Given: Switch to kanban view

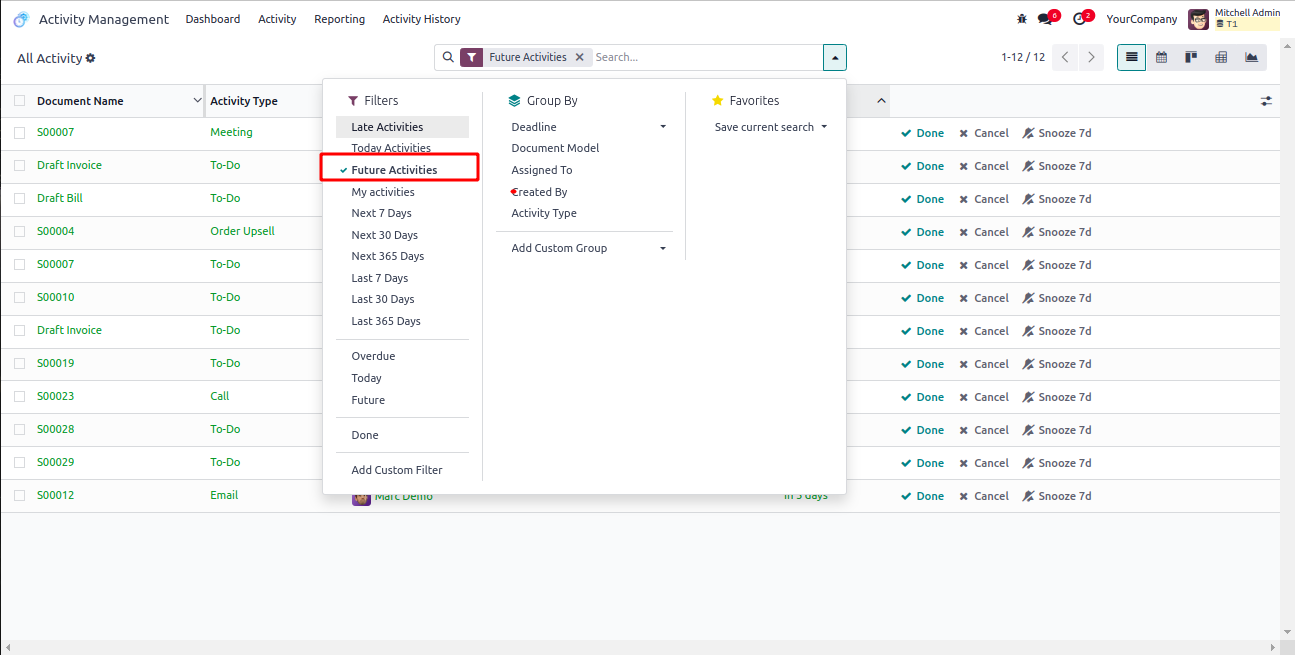Looking at the screenshot, I should click(1191, 57).
